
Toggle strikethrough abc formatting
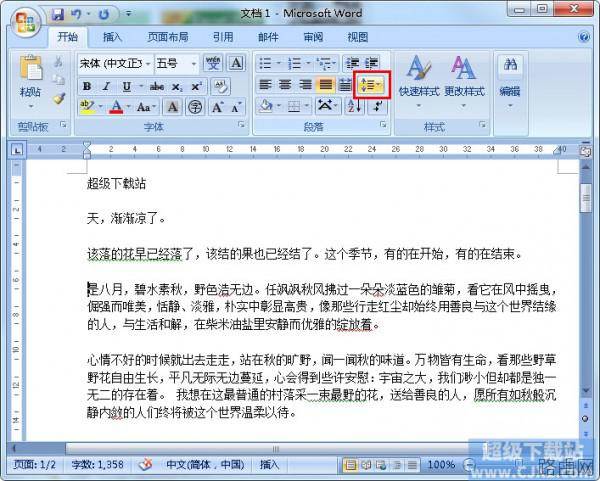[157, 86]
